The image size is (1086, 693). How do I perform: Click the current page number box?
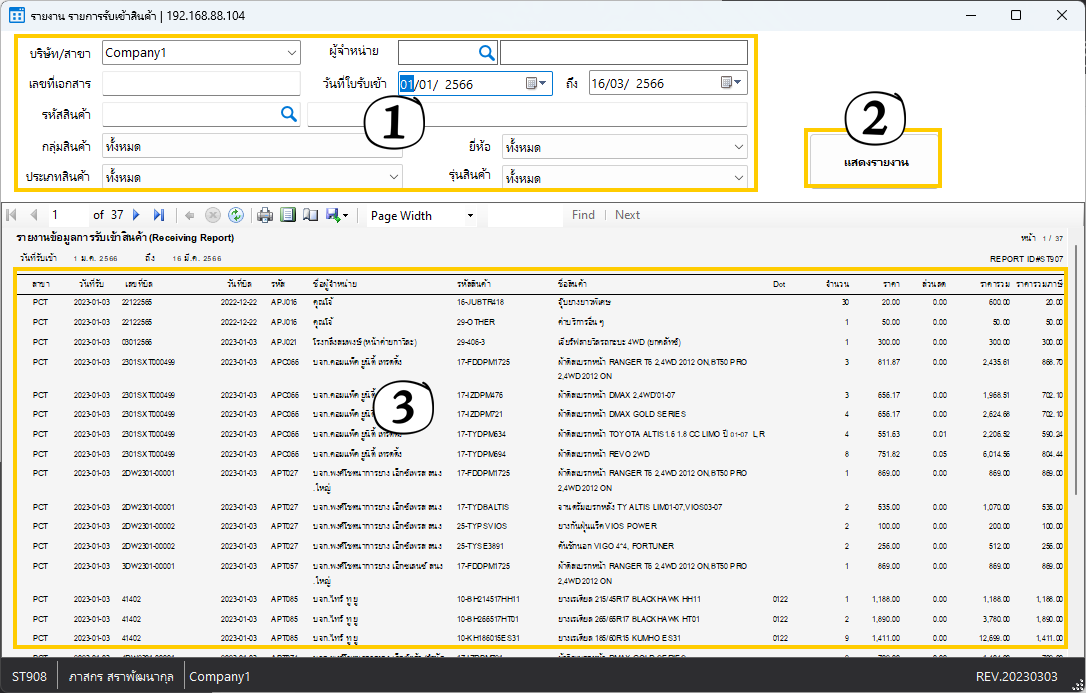[67, 215]
